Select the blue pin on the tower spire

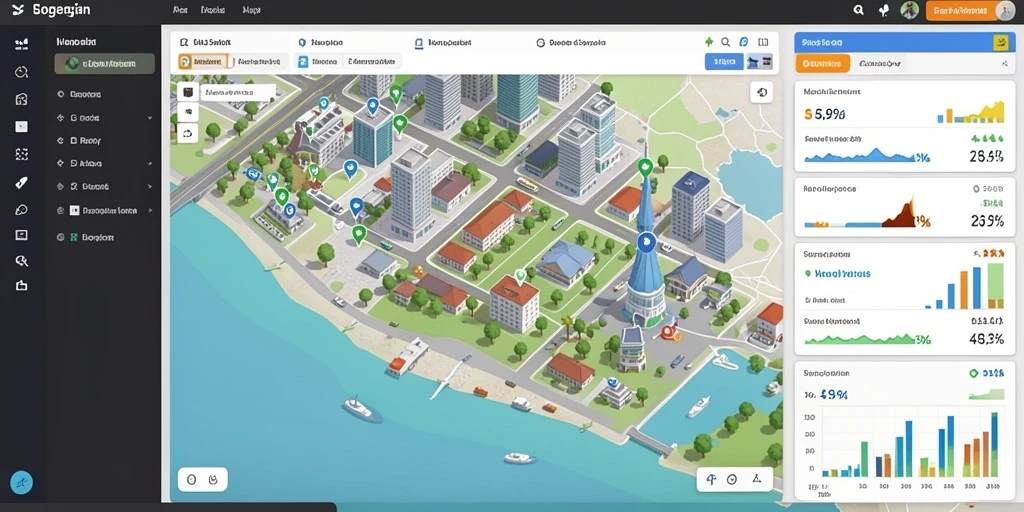[646, 242]
